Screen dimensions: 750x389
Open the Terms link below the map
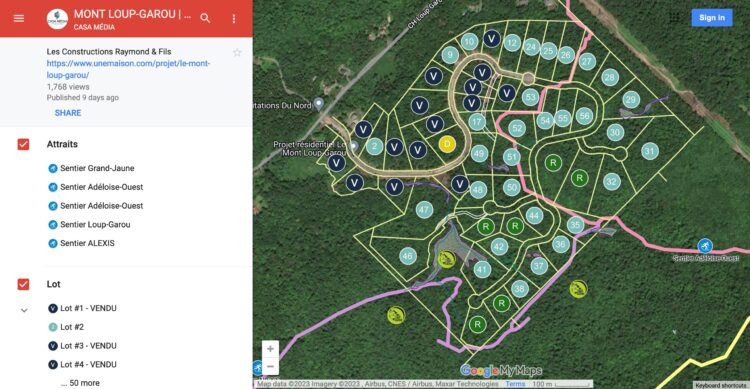click(515, 384)
